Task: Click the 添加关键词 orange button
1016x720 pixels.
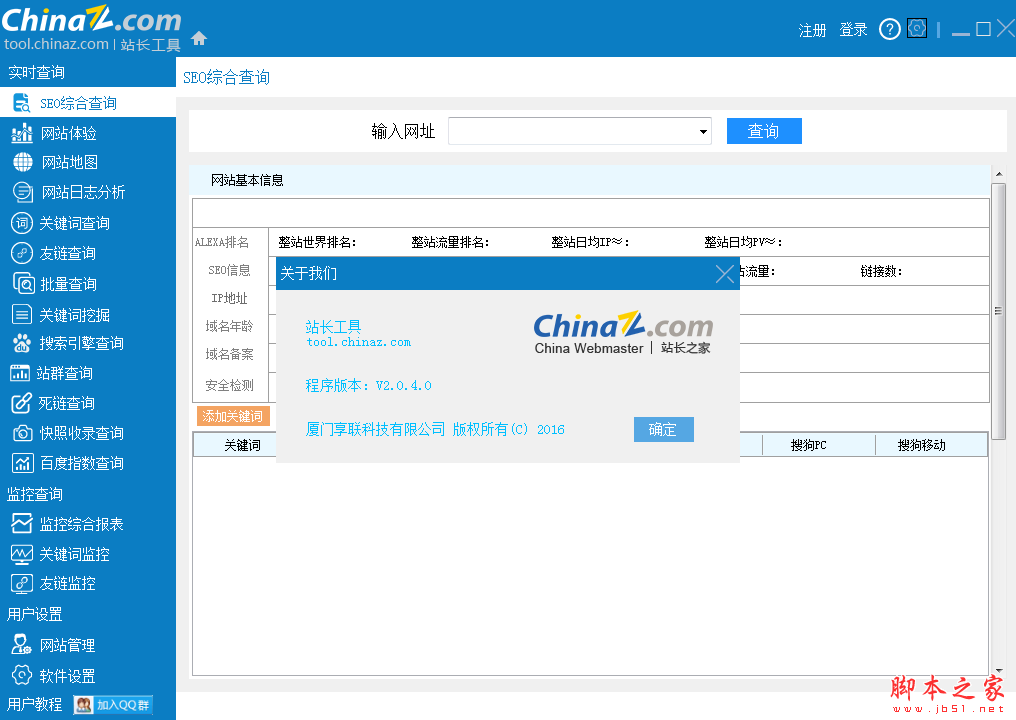Action: 233,416
